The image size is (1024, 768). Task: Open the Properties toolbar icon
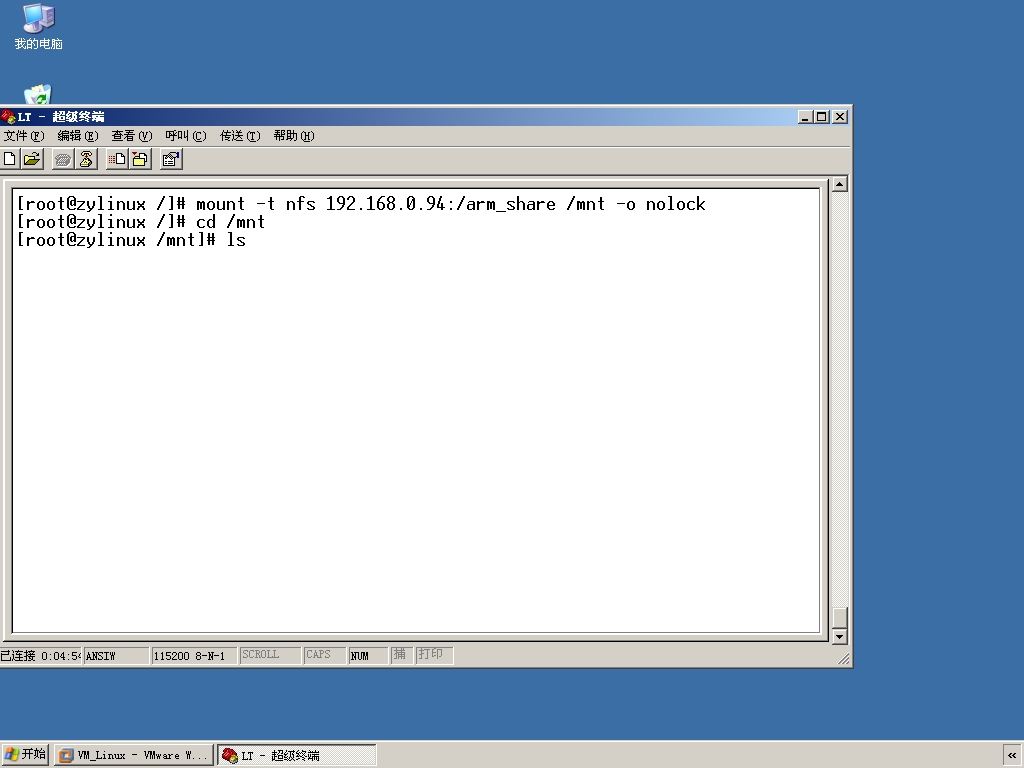click(171, 159)
